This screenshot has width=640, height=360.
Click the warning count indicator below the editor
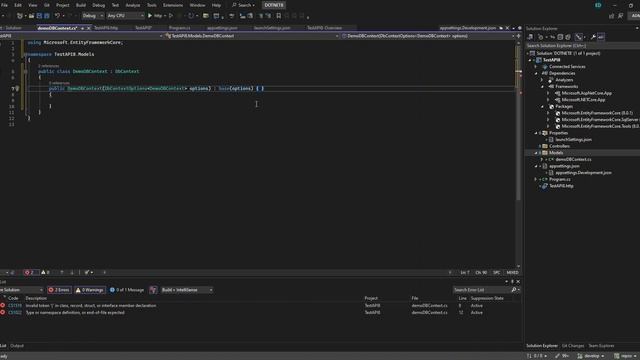(x=45, y=272)
